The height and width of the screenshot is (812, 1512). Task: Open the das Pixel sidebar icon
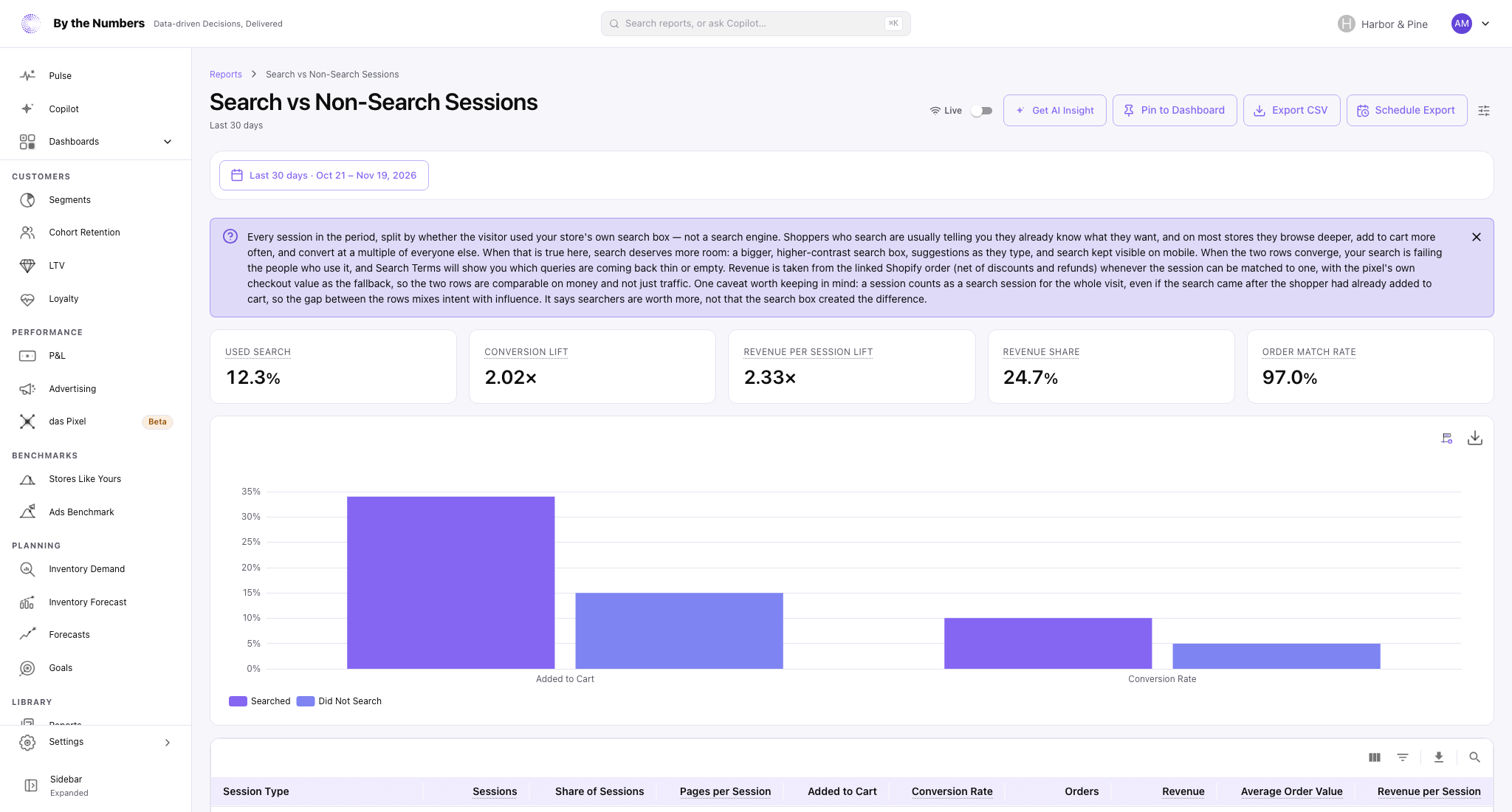(x=27, y=422)
